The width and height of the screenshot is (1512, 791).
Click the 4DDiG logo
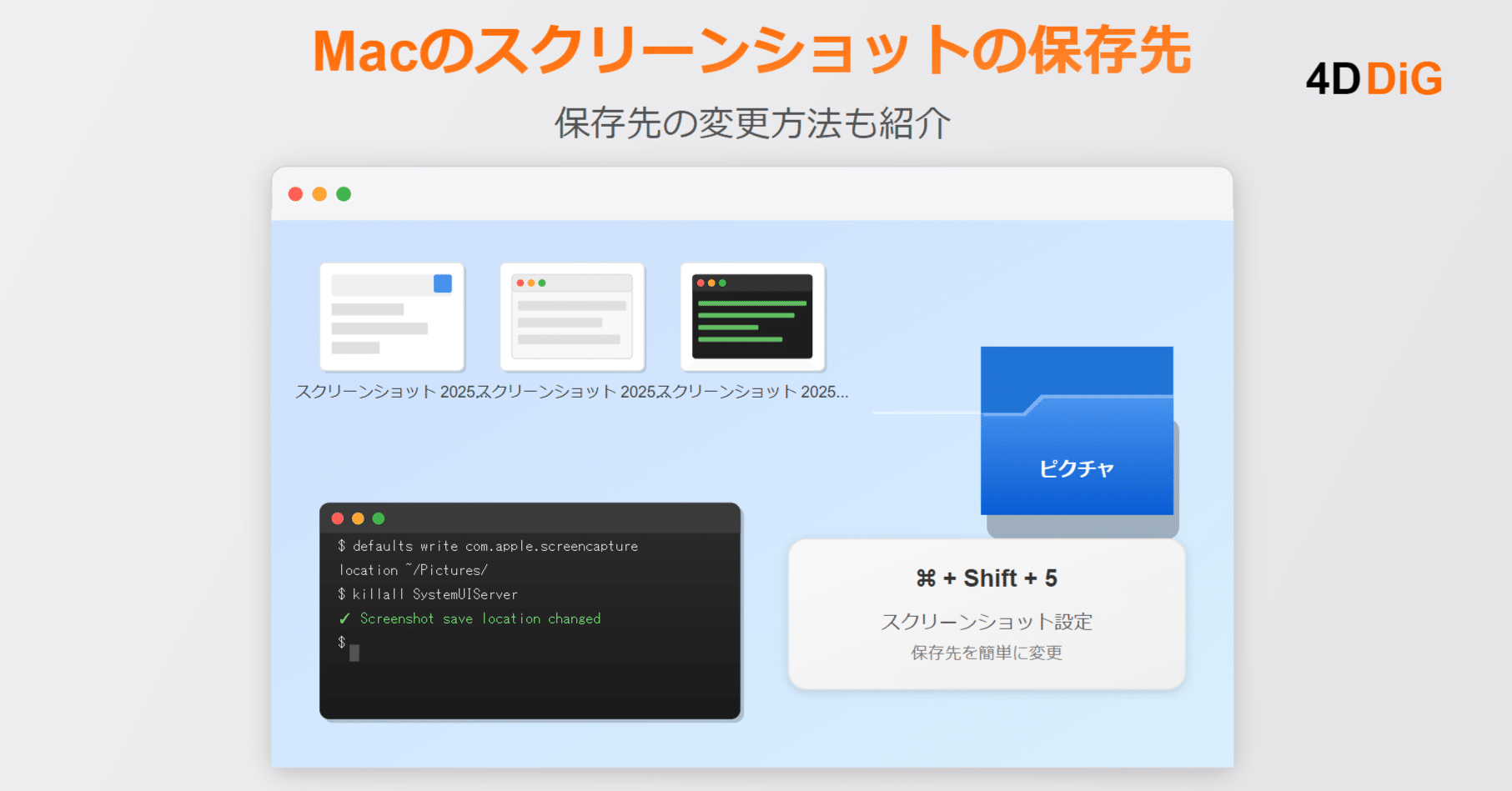click(x=1373, y=78)
